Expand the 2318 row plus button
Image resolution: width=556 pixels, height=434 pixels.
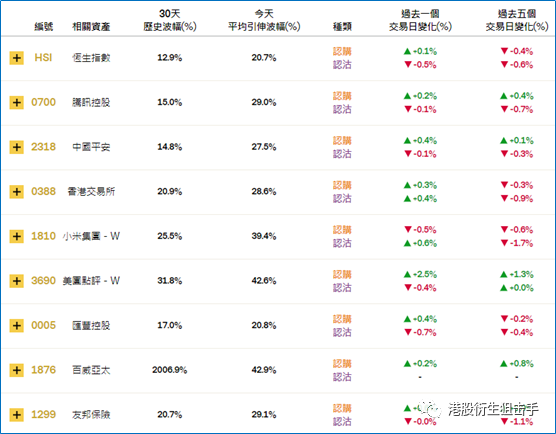(17, 147)
